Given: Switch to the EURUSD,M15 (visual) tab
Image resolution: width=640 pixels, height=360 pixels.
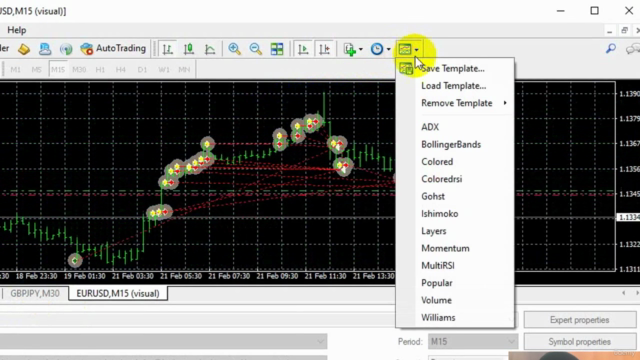Looking at the screenshot, I should 118,293.
